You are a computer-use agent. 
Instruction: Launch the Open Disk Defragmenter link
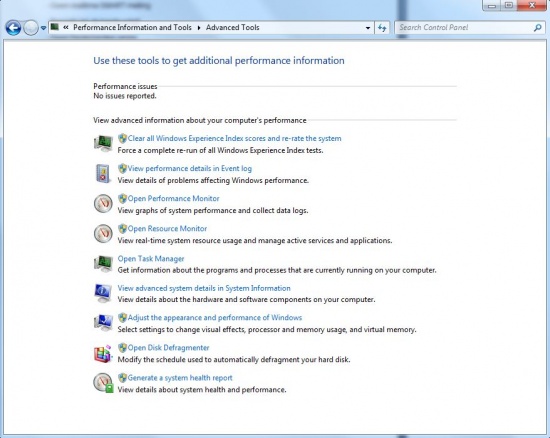(168, 348)
